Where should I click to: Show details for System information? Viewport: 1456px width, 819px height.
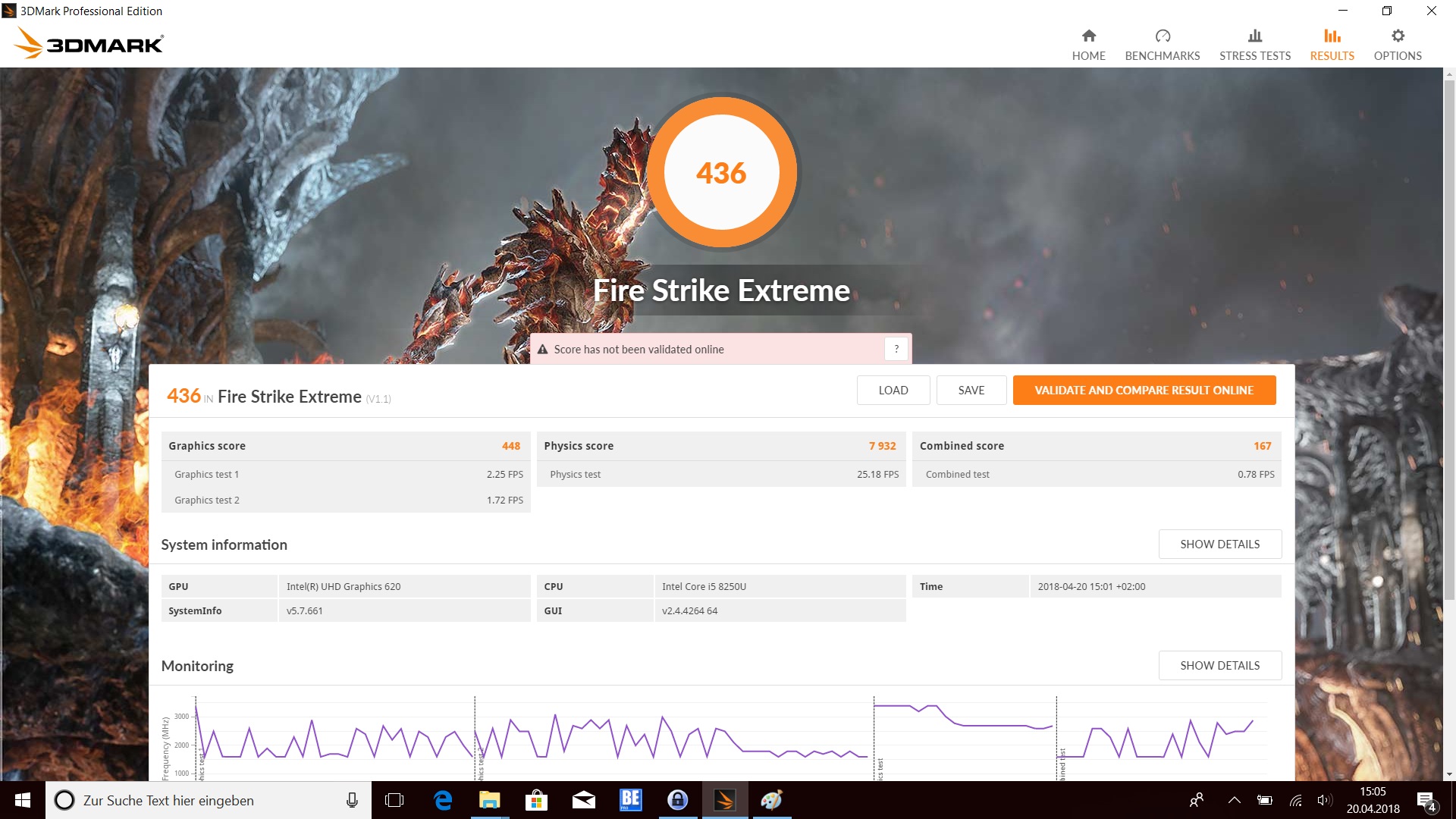[1219, 544]
